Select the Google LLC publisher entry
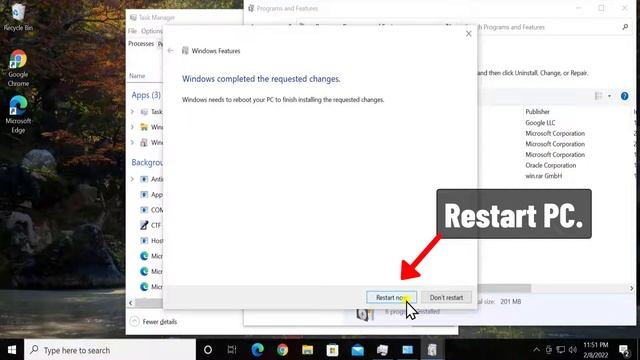The image size is (640, 360). tap(540, 123)
